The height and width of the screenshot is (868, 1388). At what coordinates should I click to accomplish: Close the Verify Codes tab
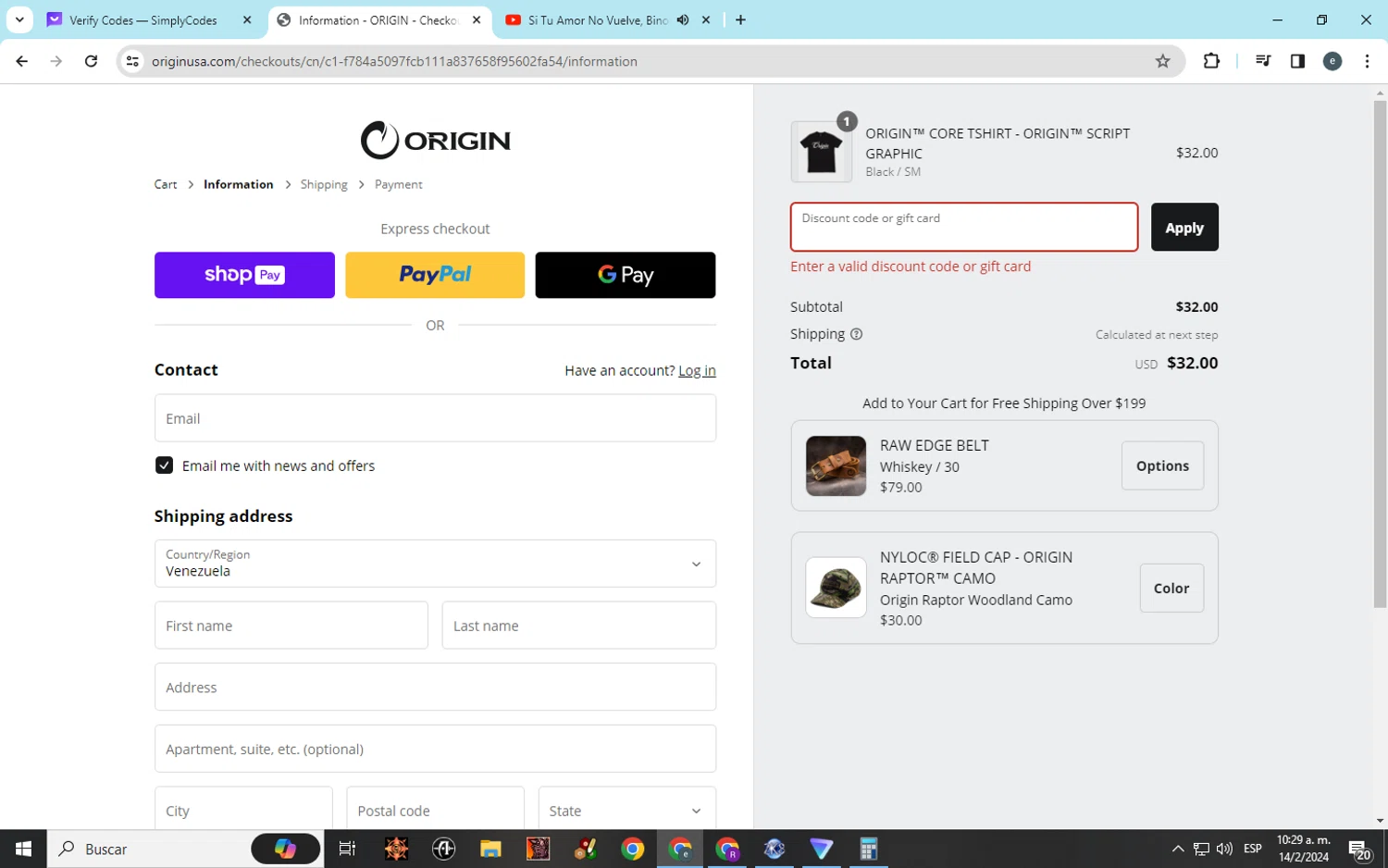(247, 19)
